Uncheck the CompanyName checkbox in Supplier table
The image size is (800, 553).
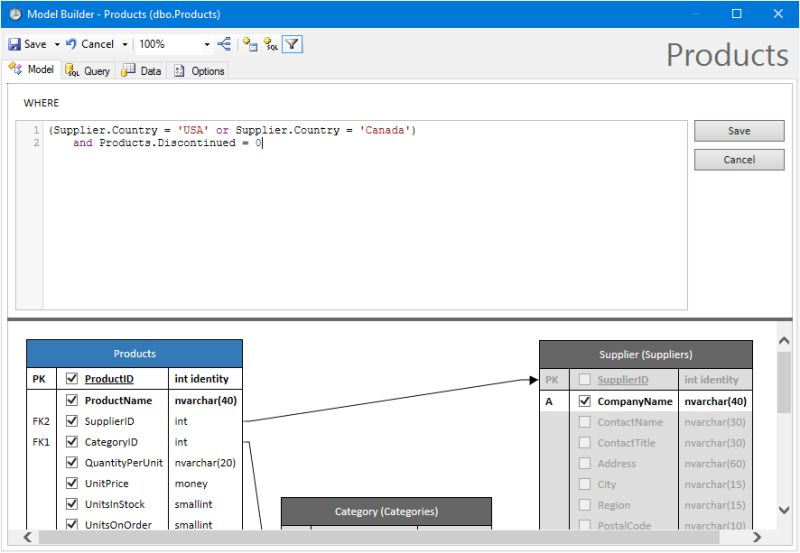pos(585,401)
